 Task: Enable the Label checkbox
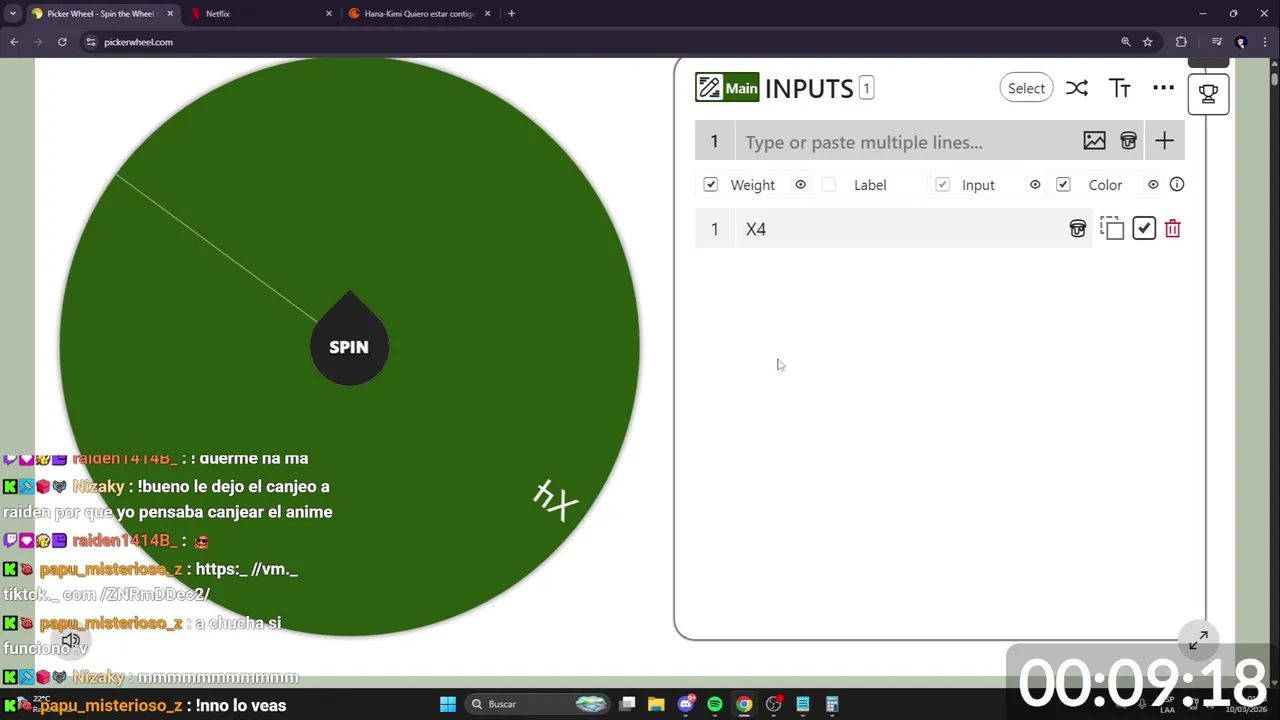click(828, 185)
